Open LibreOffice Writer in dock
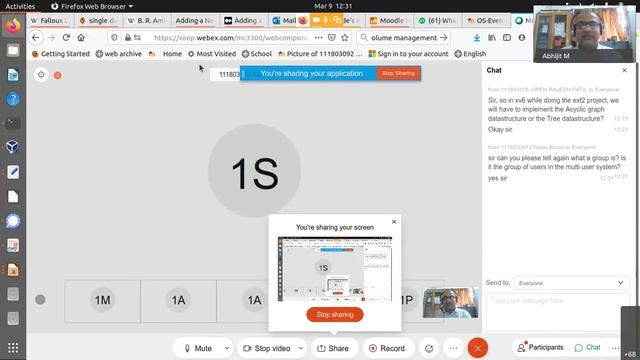 point(13,75)
